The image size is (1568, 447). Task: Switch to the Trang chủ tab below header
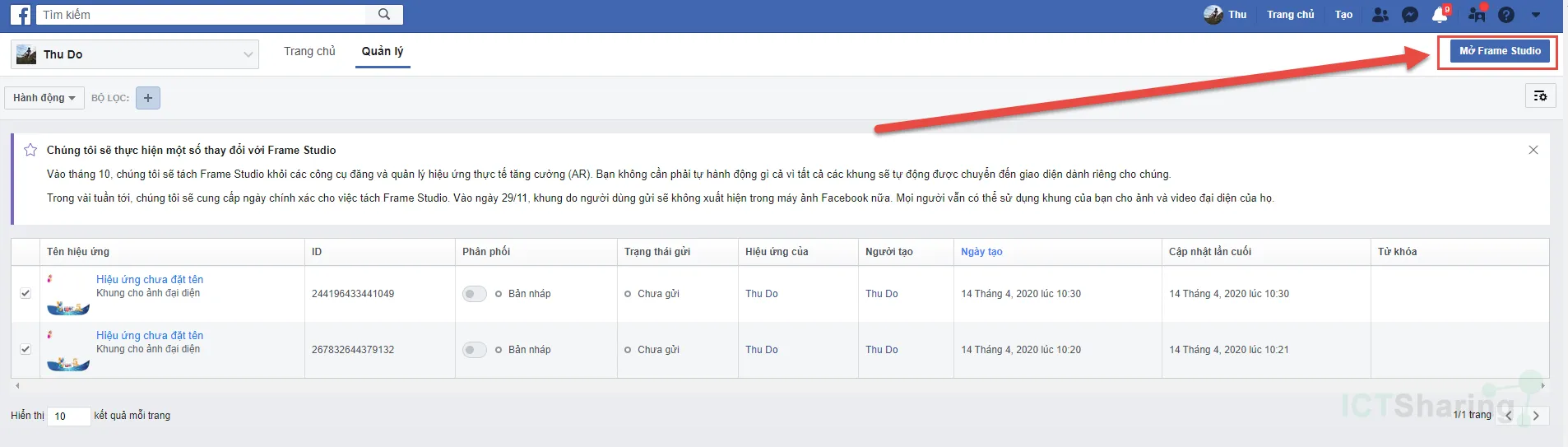pos(309,51)
